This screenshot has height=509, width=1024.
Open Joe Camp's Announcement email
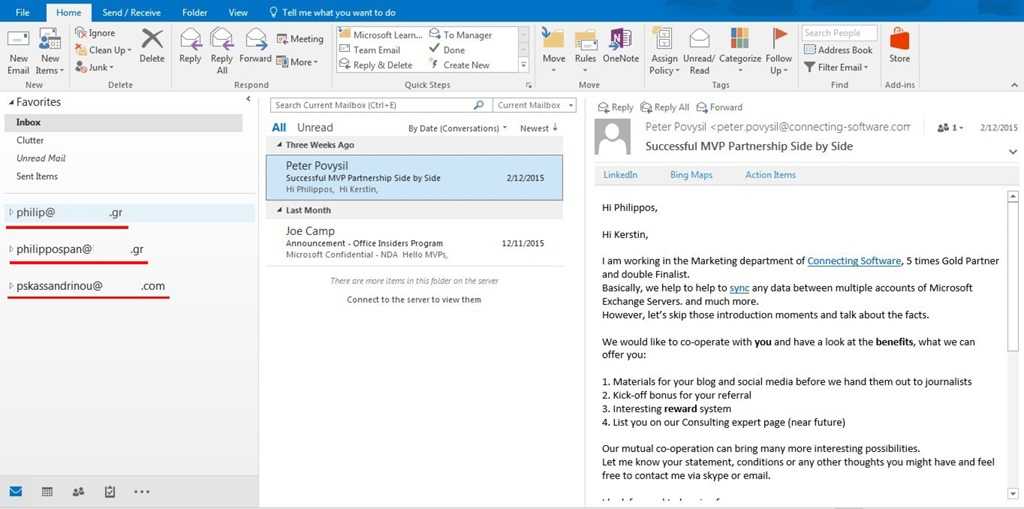(414, 242)
